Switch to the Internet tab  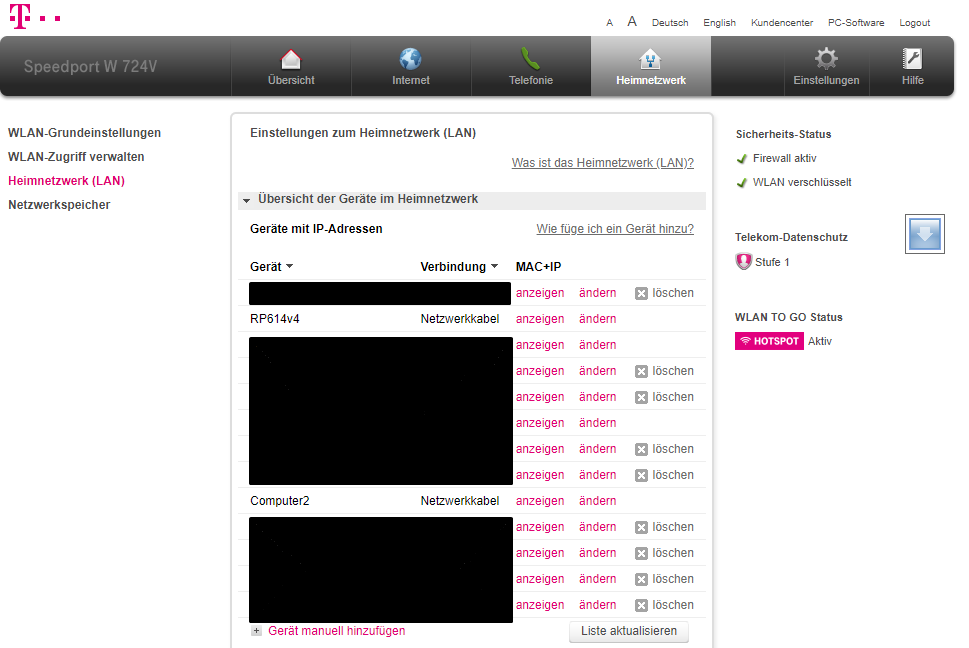tap(411, 66)
